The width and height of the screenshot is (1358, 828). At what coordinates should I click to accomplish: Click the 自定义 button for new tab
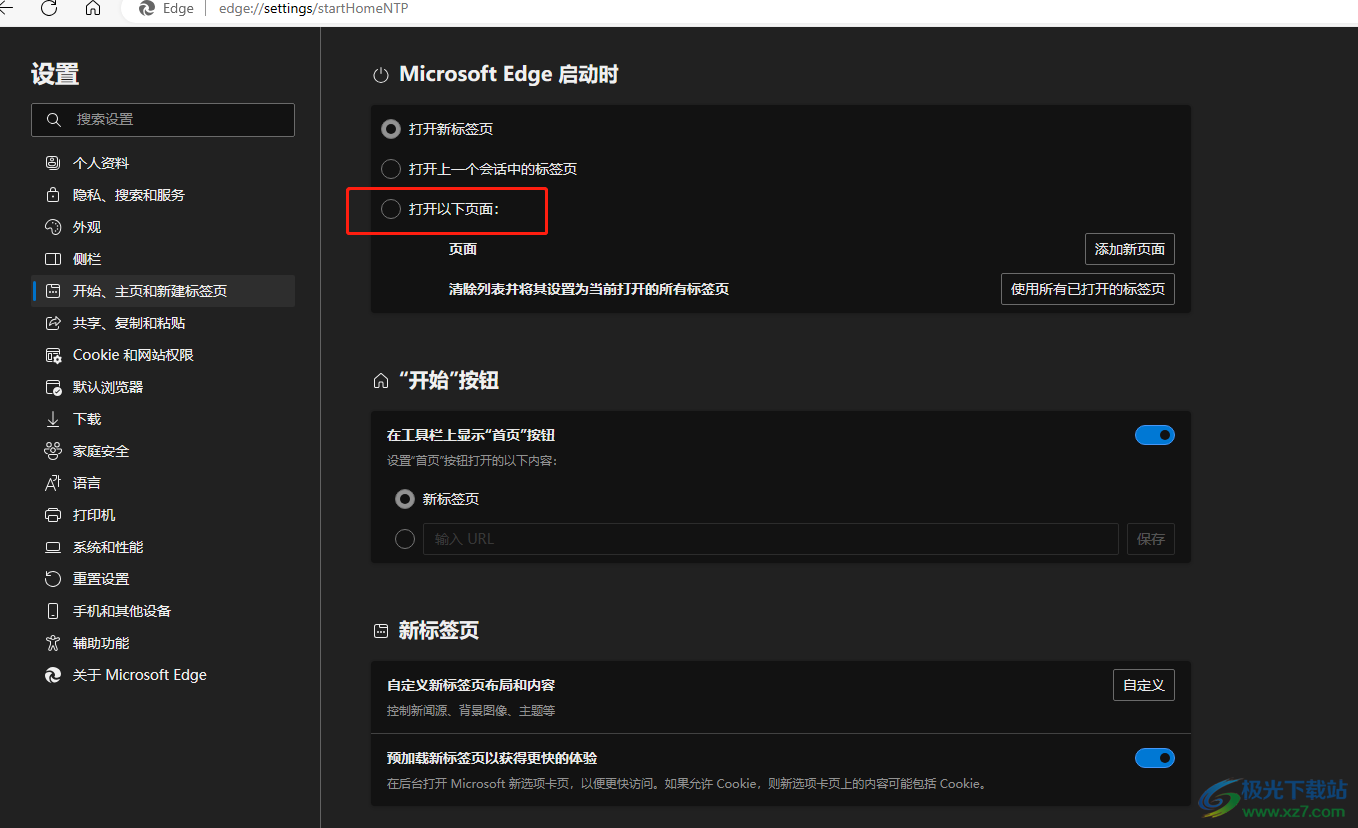(x=1144, y=685)
